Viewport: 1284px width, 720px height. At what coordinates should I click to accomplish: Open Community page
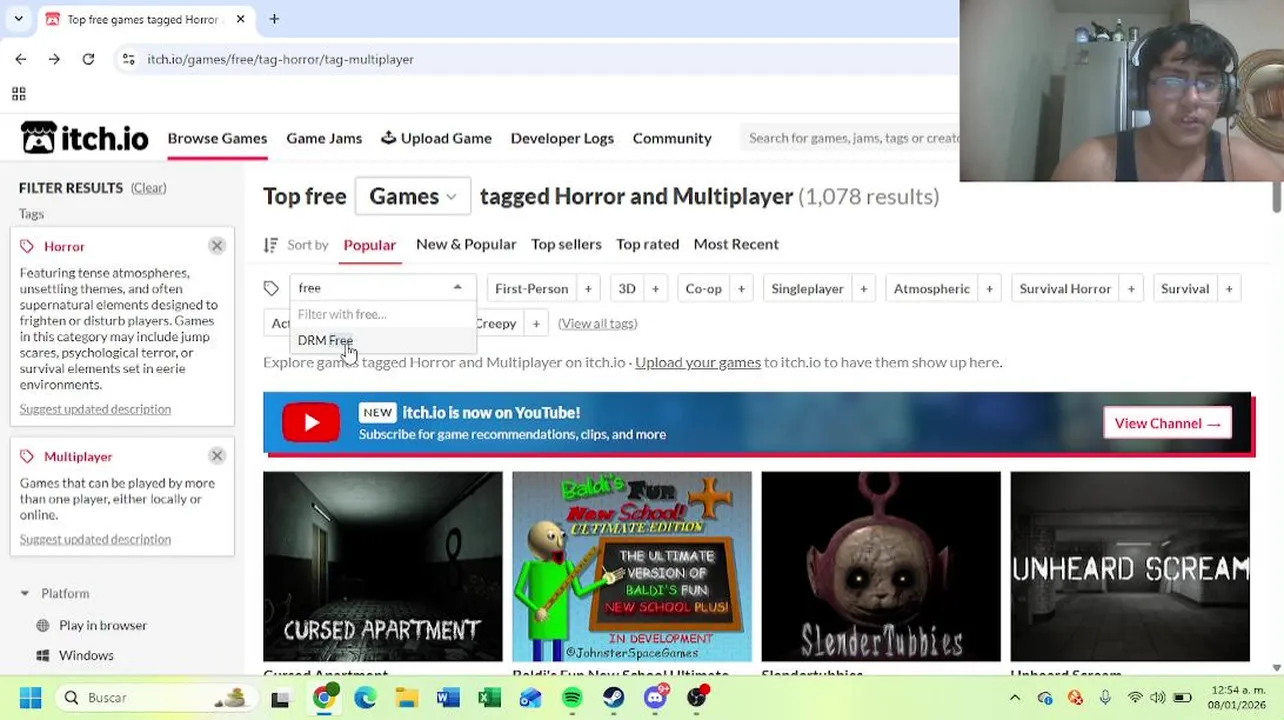(672, 138)
